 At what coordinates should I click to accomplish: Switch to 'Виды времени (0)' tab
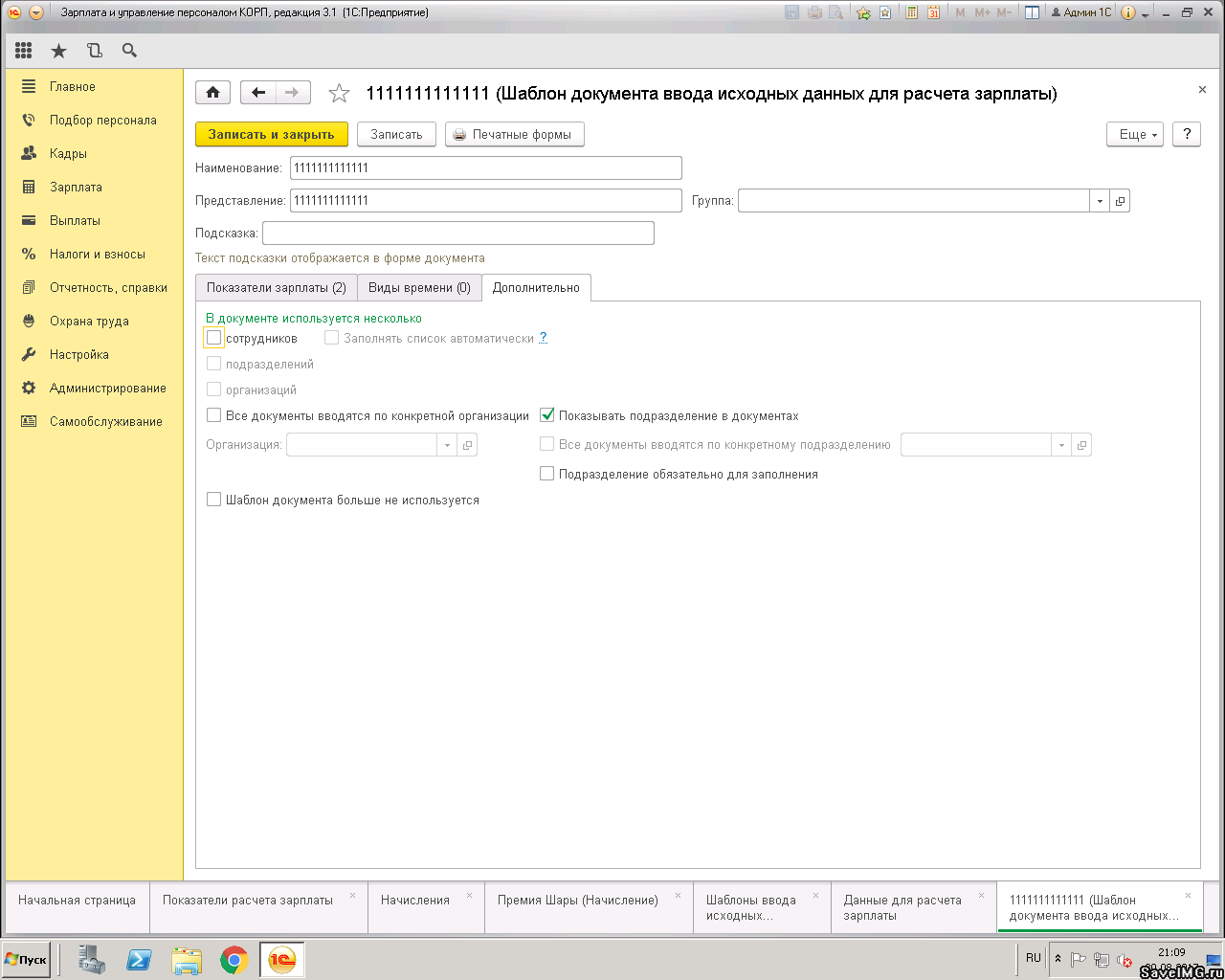419,287
